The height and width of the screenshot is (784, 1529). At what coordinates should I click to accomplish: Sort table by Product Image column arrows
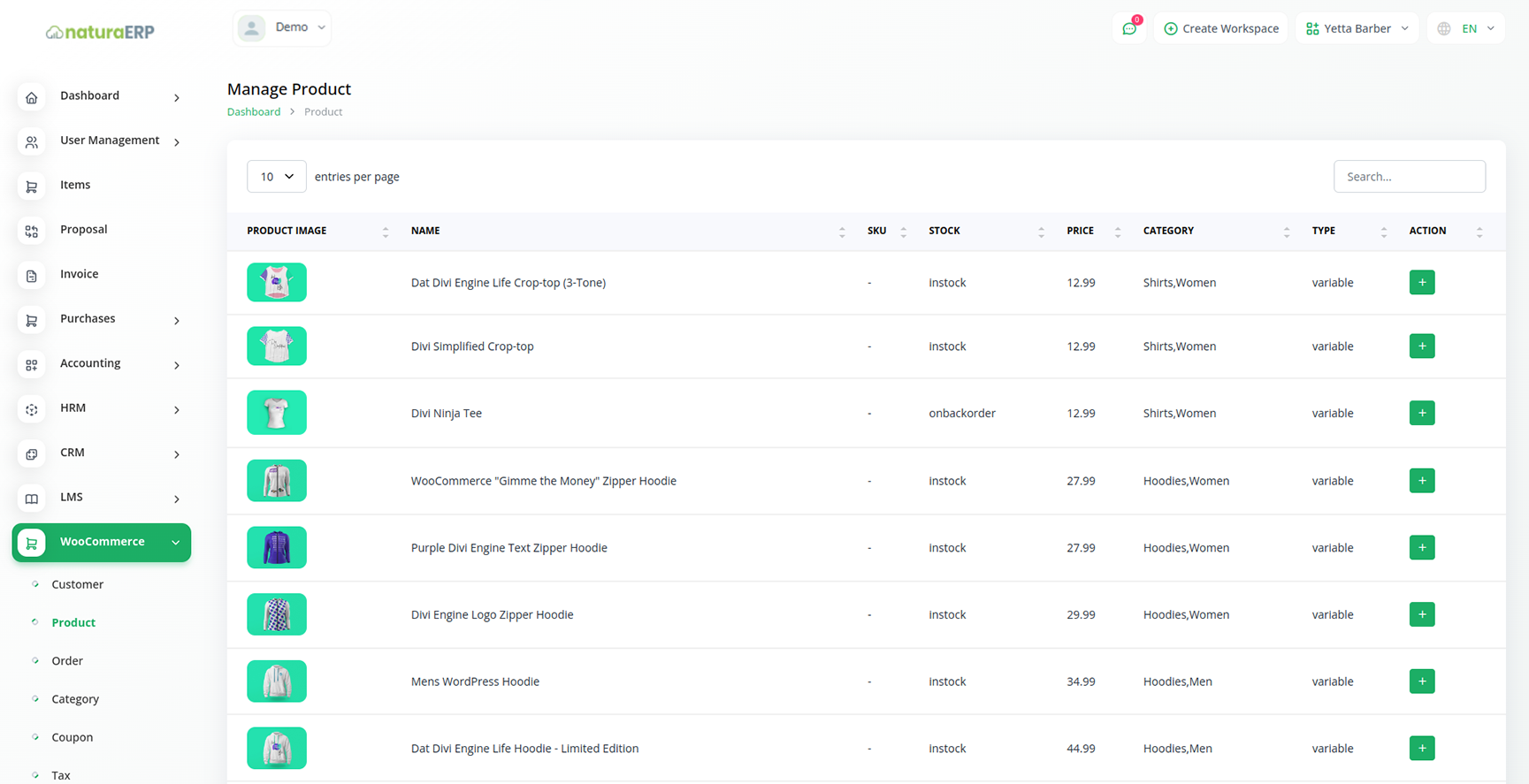(386, 232)
